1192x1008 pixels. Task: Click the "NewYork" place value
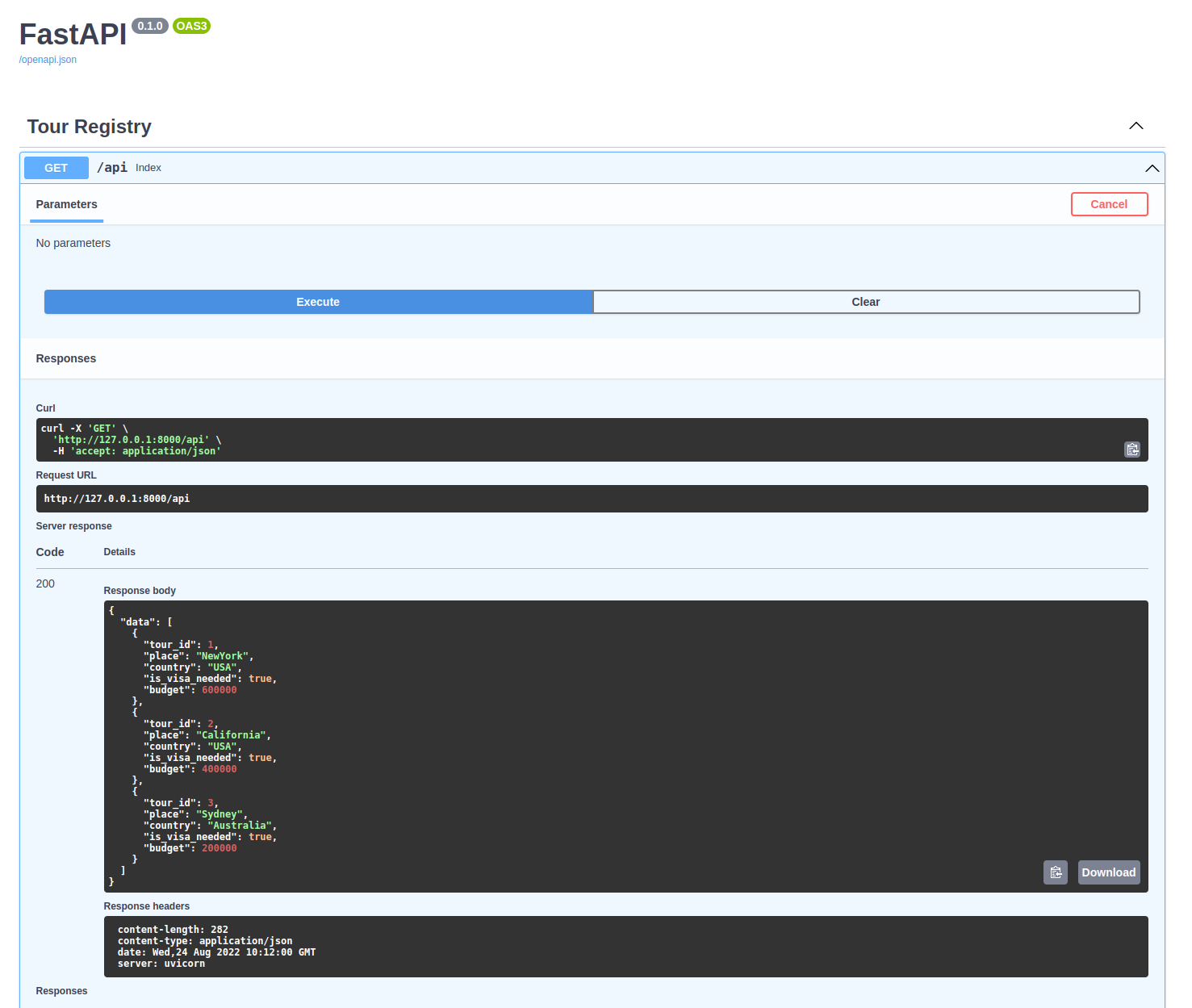(222, 656)
